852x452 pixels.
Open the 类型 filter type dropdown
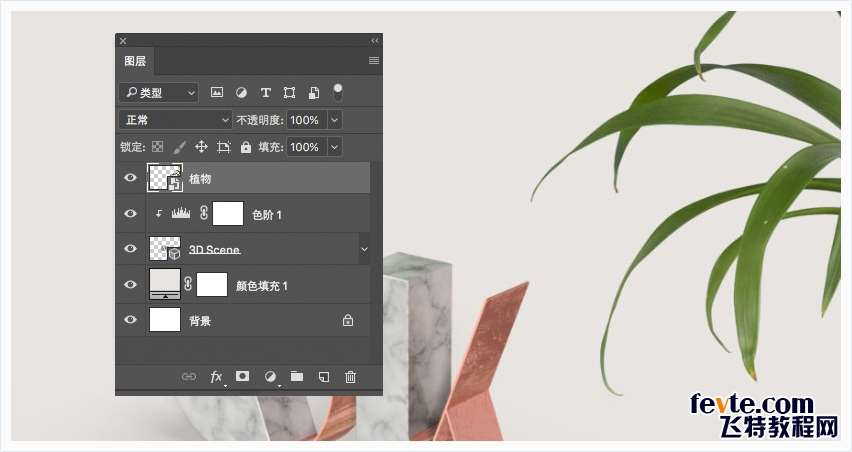pos(159,93)
